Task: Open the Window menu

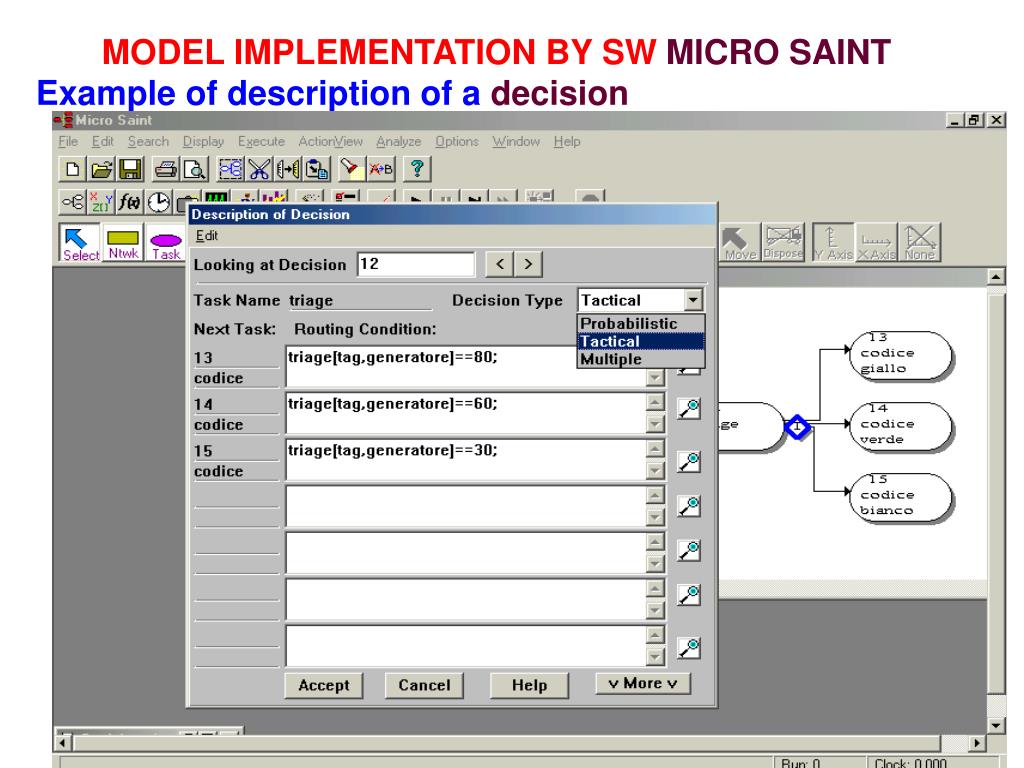Action: [516, 142]
